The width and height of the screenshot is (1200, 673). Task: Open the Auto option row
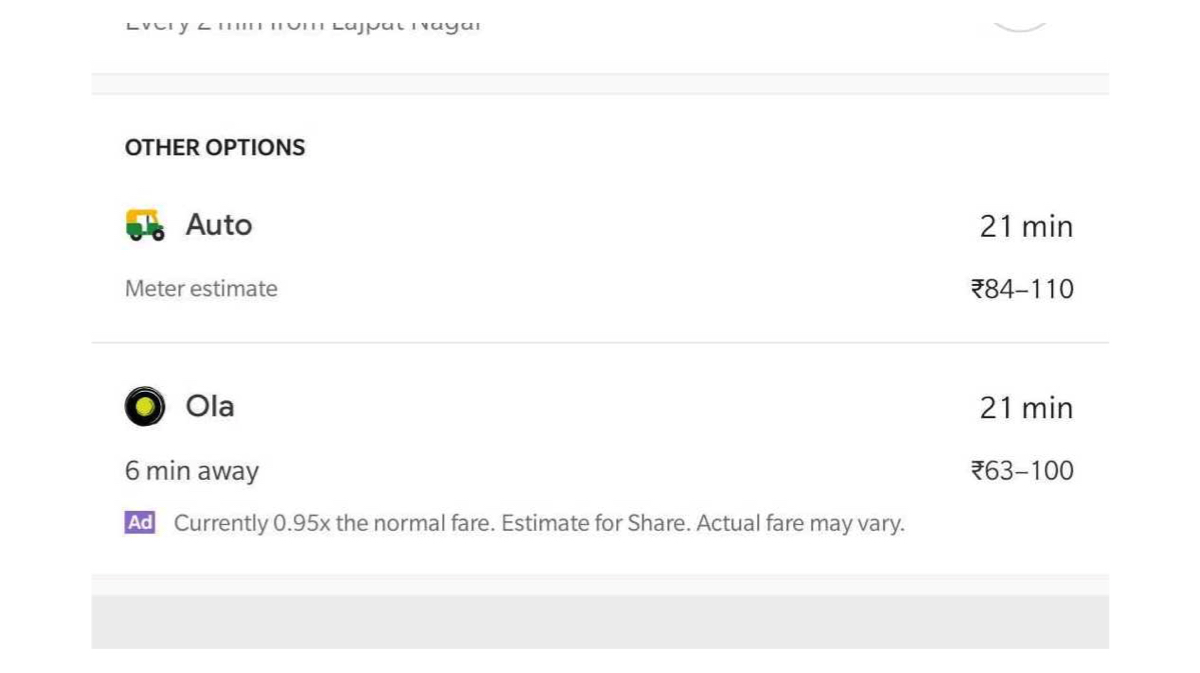(600, 257)
